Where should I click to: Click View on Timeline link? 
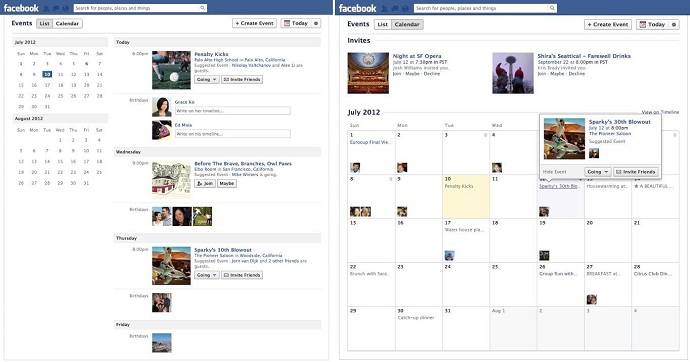pyautogui.click(x=660, y=112)
